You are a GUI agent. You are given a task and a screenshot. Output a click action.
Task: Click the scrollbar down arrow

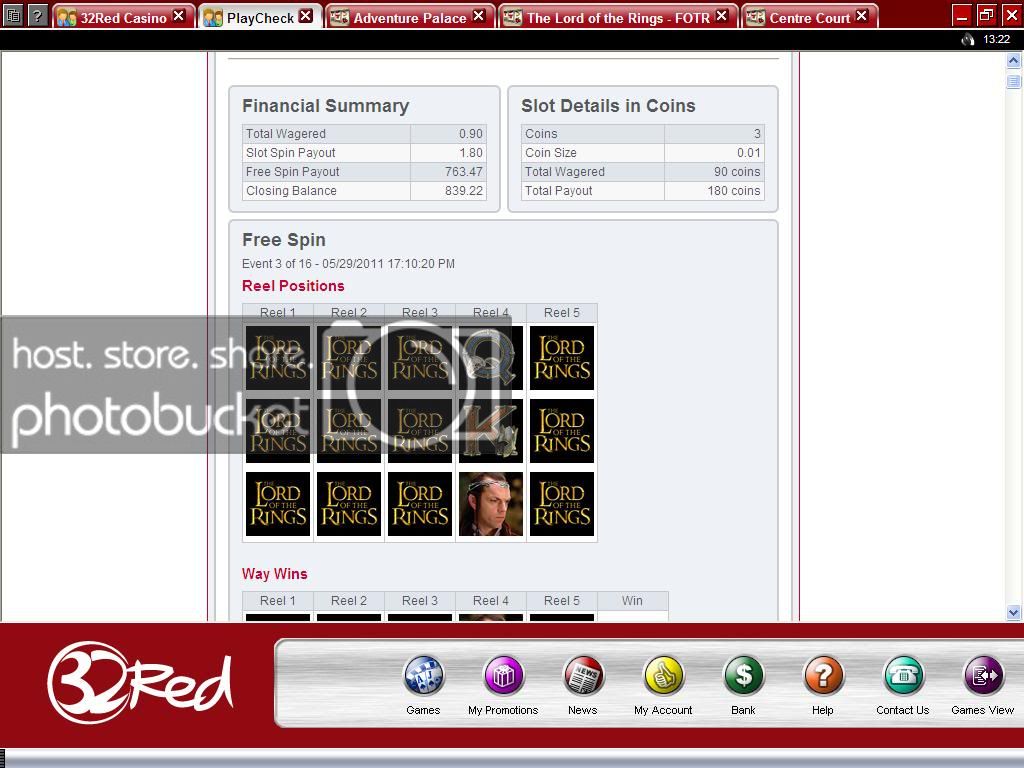(x=1014, y=613)
